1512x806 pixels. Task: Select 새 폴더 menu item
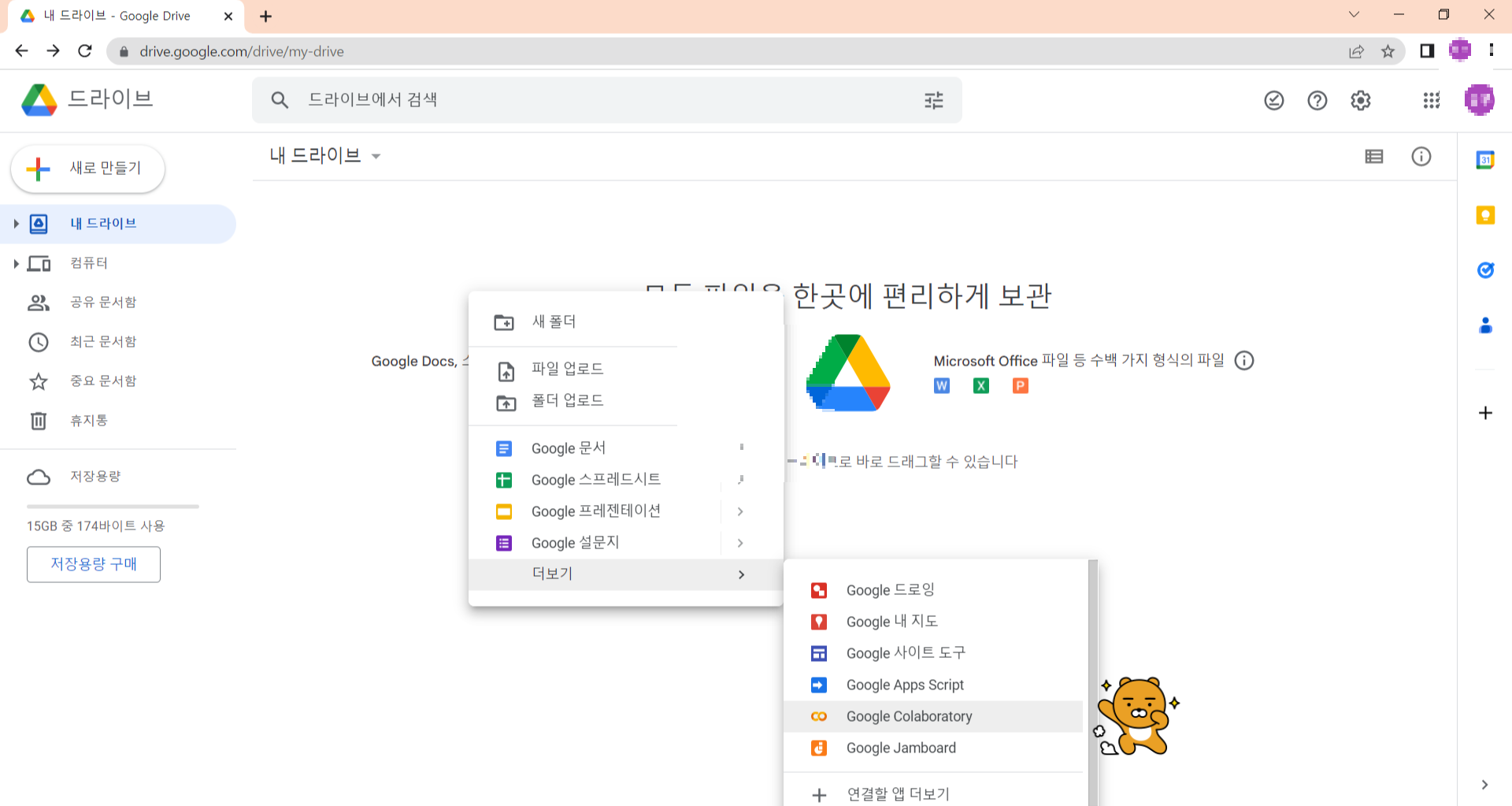coord(626,322)
